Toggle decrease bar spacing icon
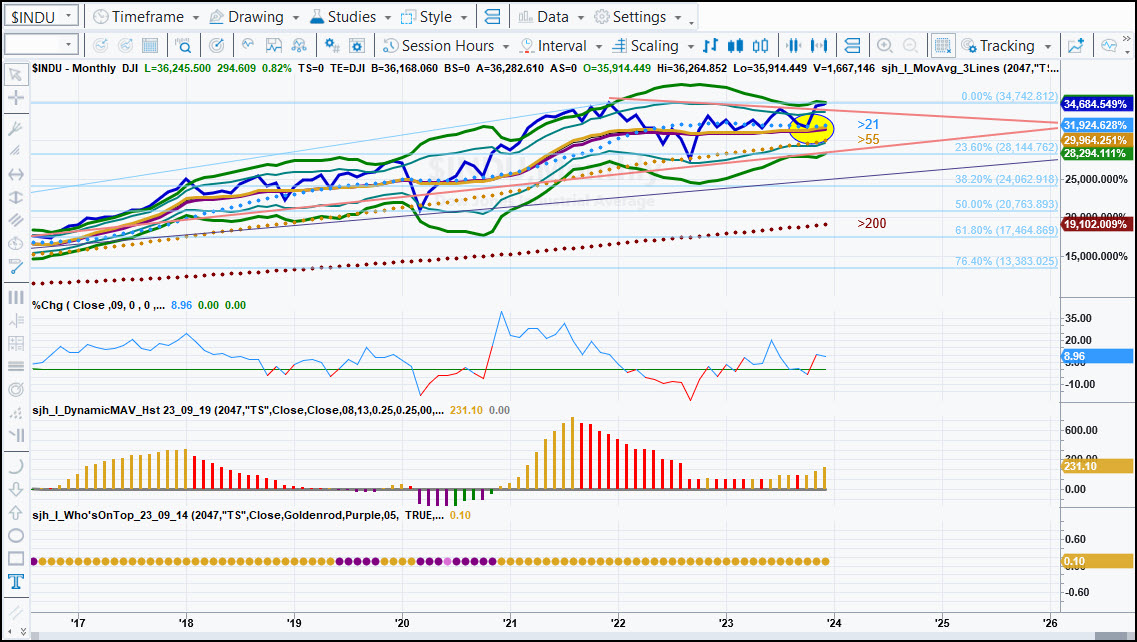The height and width of the screenshot is (642, 1137). [x=794, y=46]
